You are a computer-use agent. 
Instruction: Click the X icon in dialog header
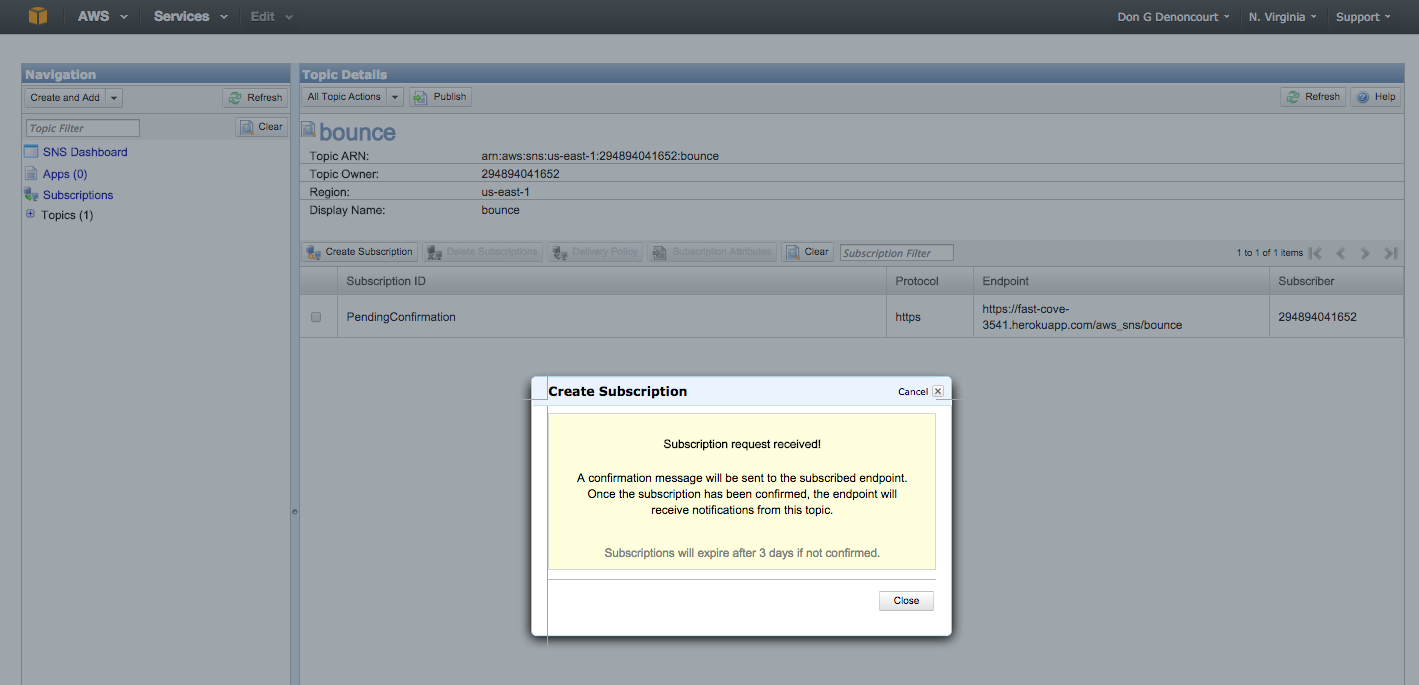(x=938, y=391)
